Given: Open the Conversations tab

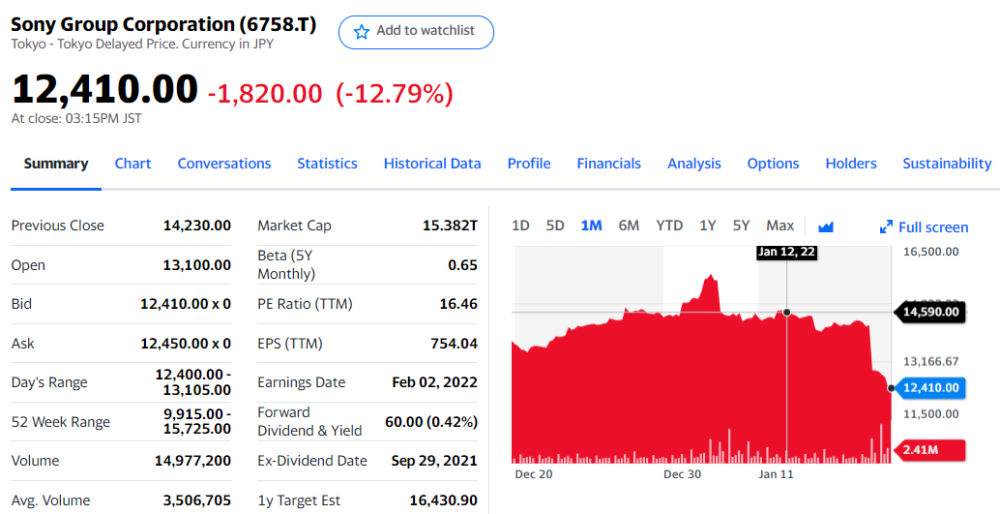Looking at the screenshot, I should coord(224,164).
